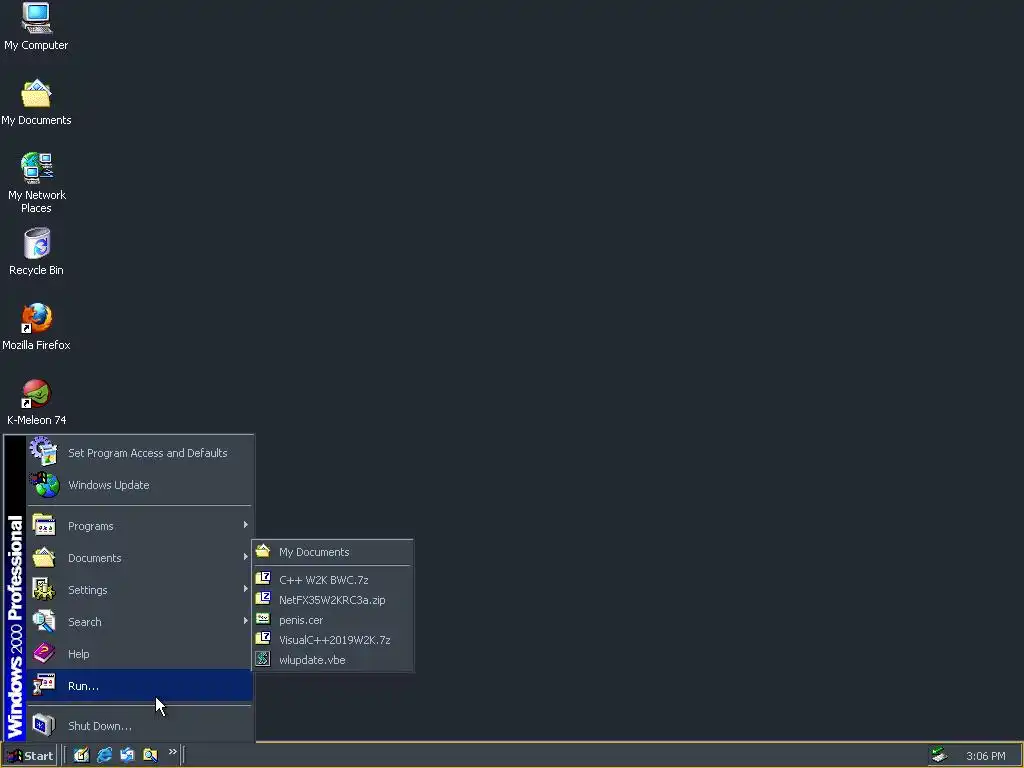Select the My Network Places desktop icon
The height and width of the screenshot is (768, 1024).
(37, 183)
